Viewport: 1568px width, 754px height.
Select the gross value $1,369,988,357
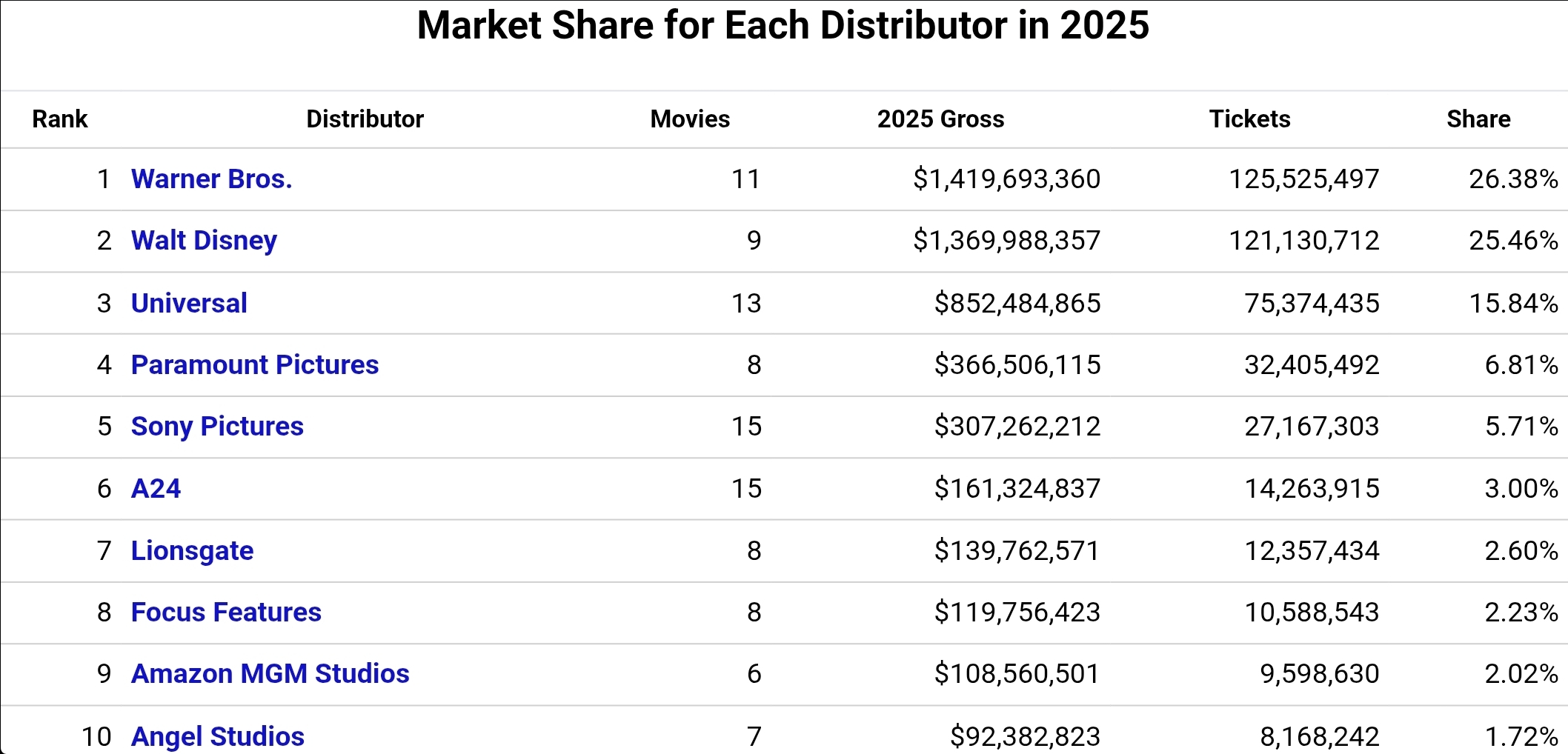[x=1006, y=241]
